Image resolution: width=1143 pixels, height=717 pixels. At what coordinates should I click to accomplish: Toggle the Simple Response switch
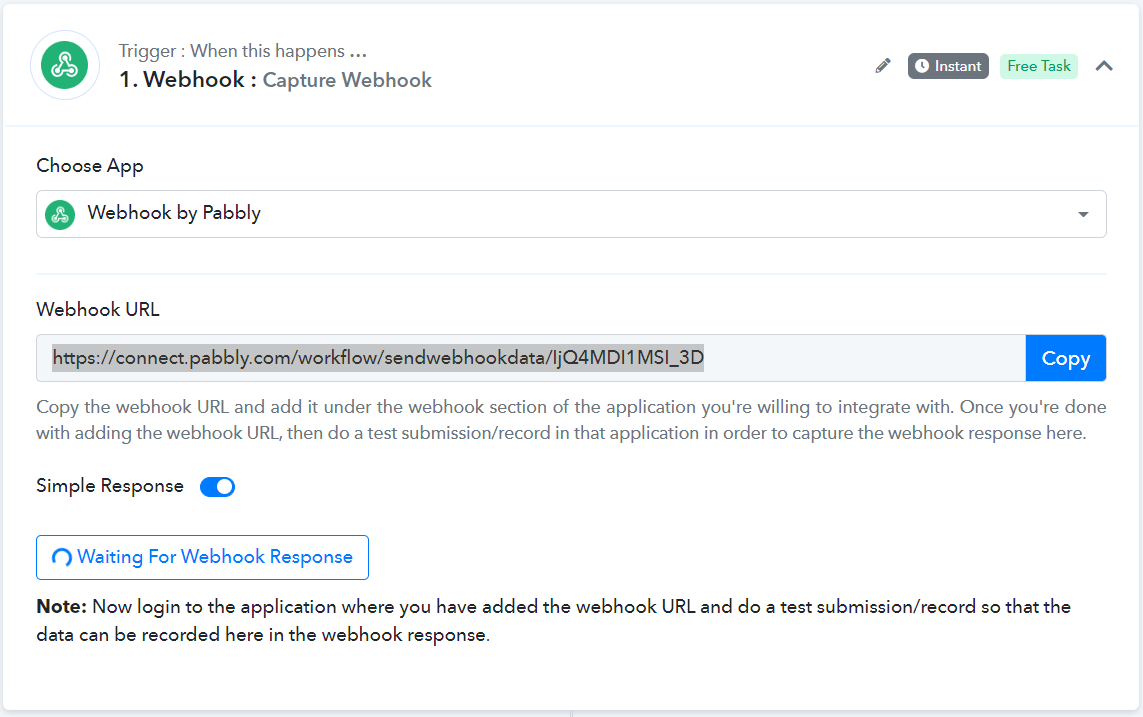click(x=217, y=487)
